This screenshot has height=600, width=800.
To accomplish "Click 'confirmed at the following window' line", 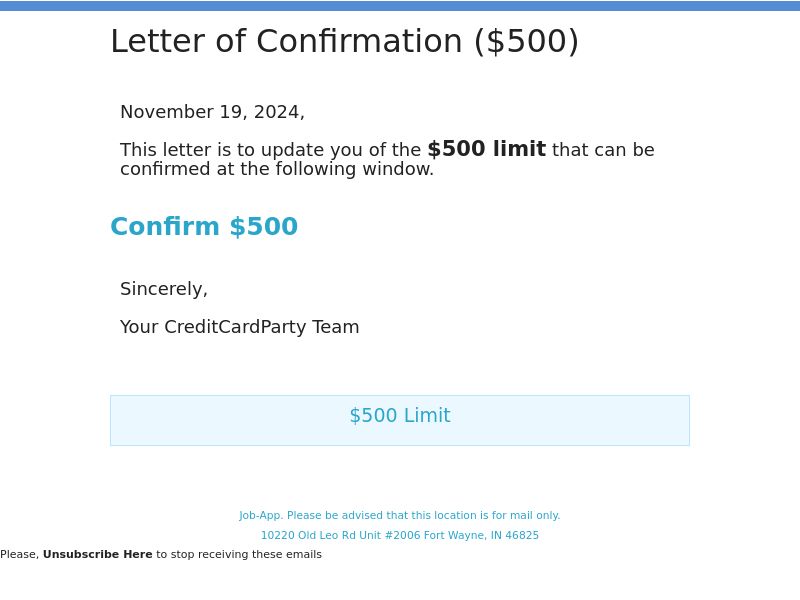I will (277, 170).
